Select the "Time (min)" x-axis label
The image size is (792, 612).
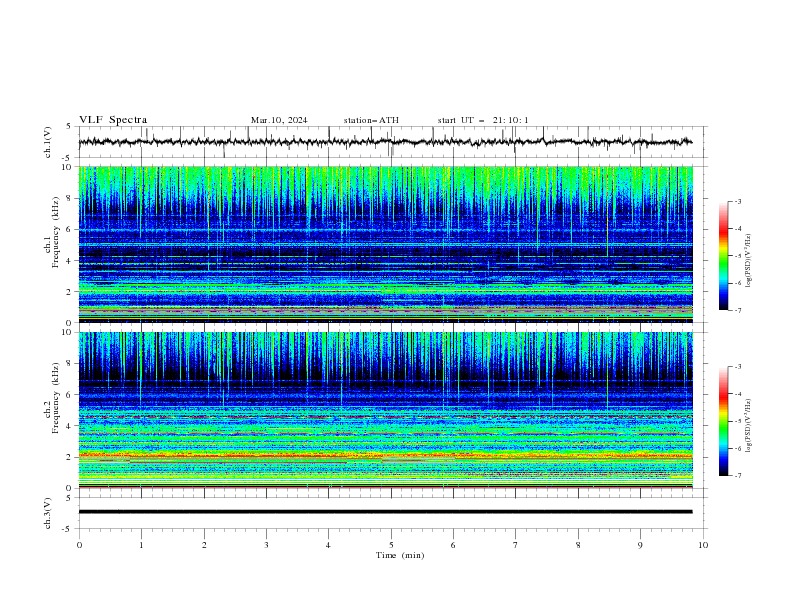[x=400, y=555]
